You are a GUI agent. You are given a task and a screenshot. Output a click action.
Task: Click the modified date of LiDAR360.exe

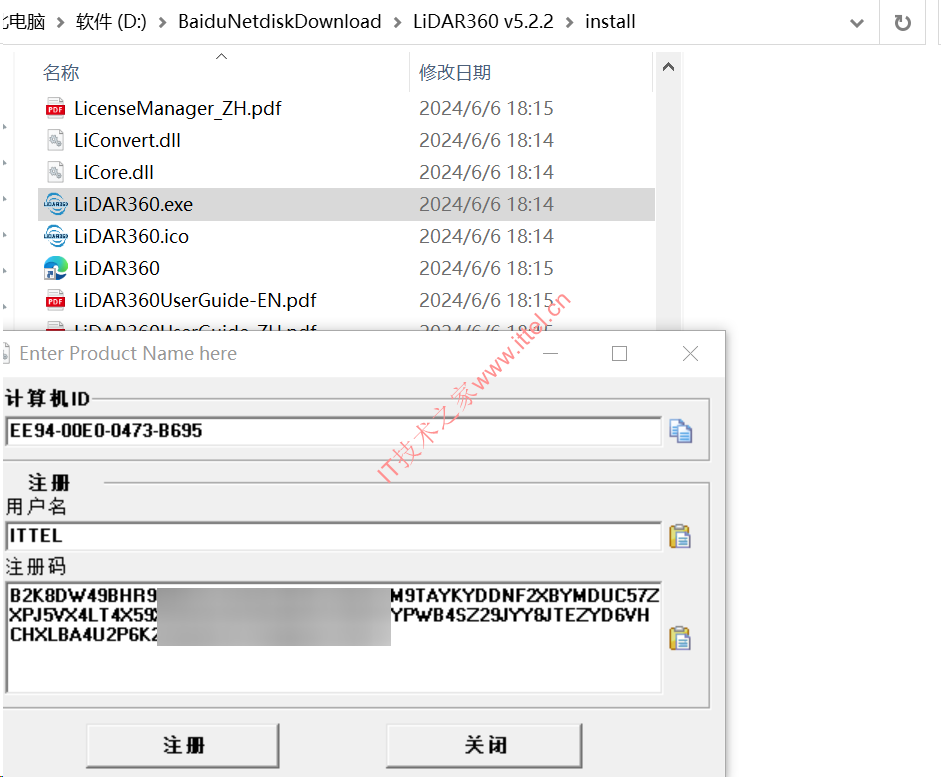(486, 204)
